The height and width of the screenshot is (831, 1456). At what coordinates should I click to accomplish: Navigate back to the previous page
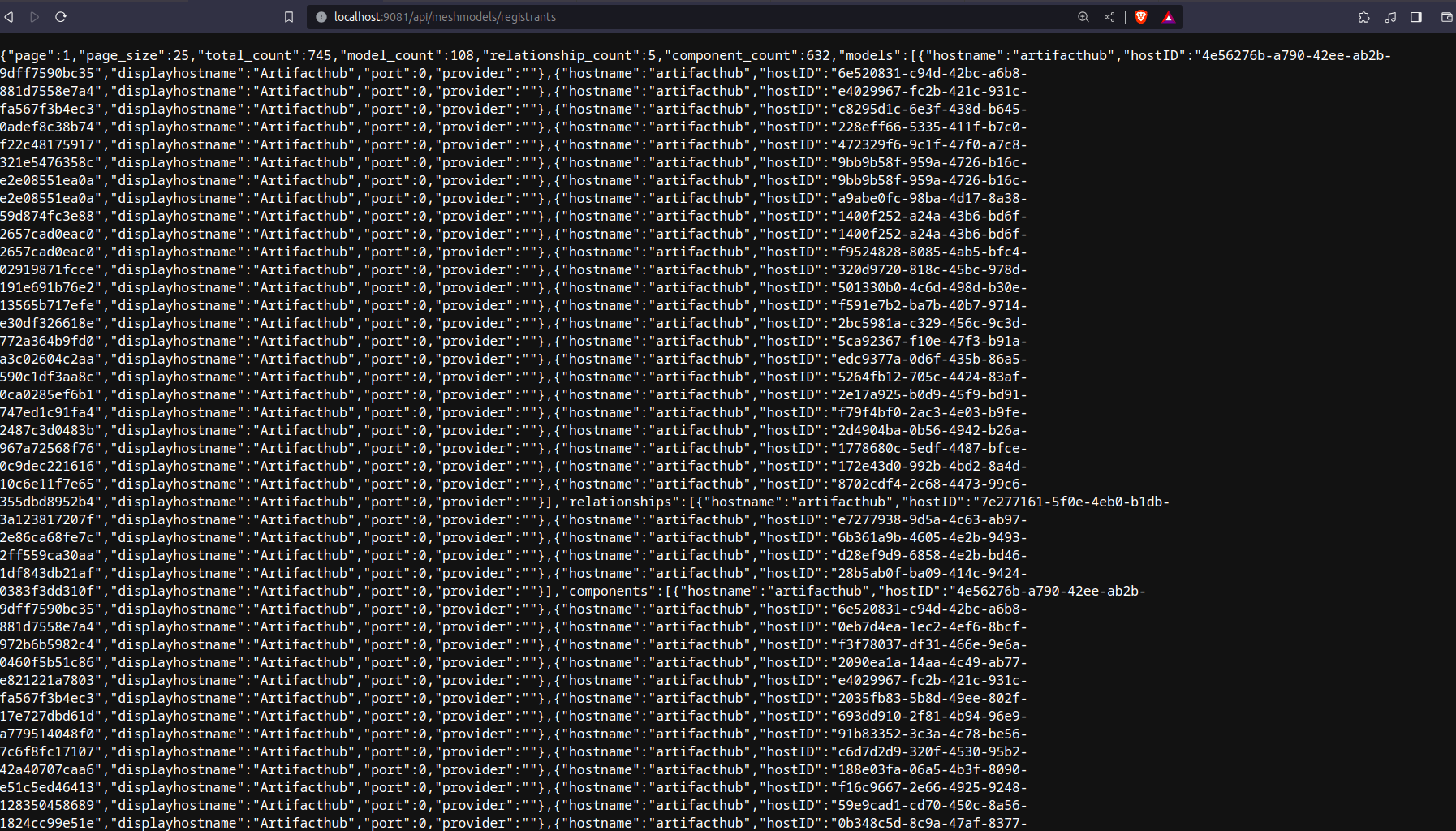9,16
